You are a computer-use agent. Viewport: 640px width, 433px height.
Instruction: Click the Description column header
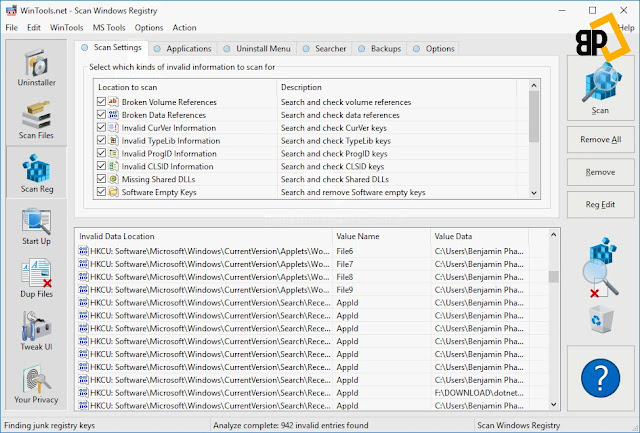[397, 87]
